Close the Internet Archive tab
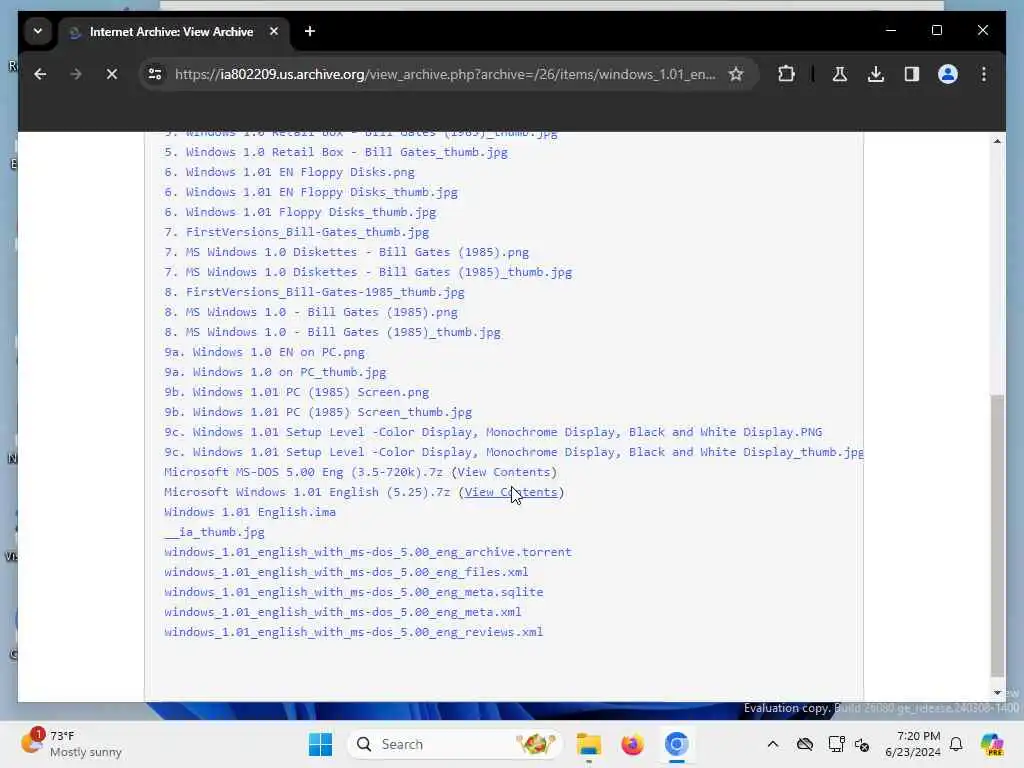This screenshot has width=1024, height=768. [x=274, y=31]
